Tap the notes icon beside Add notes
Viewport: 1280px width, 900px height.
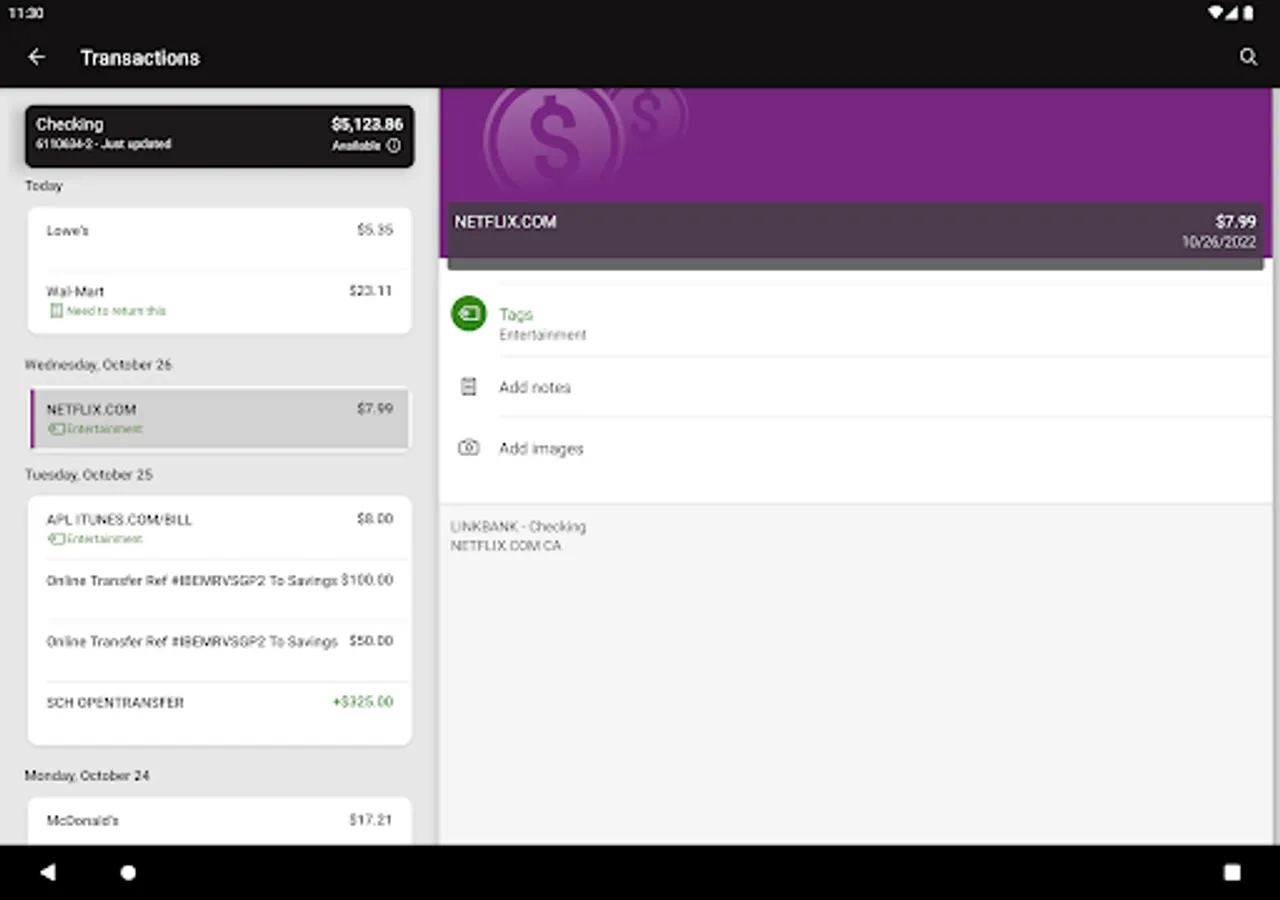point(468,387)
